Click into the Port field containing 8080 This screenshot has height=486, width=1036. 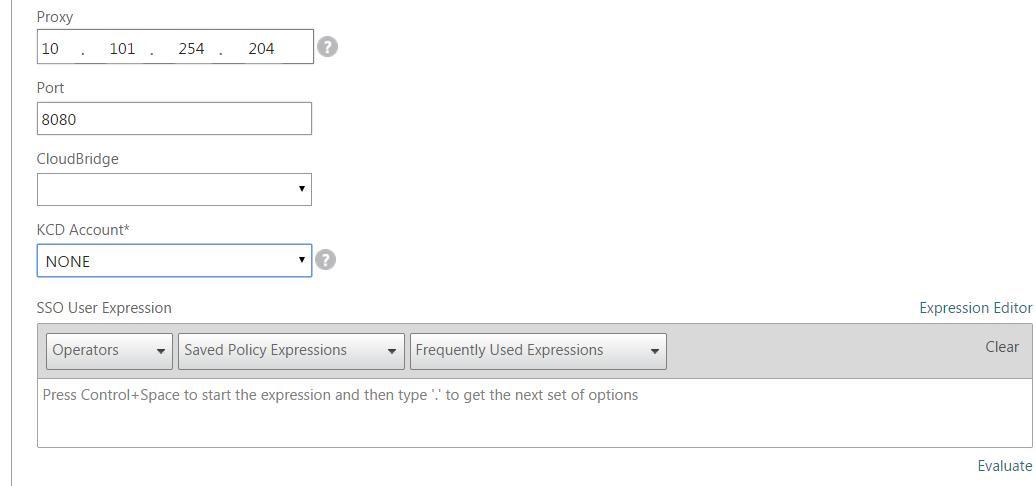coord(174,119)
